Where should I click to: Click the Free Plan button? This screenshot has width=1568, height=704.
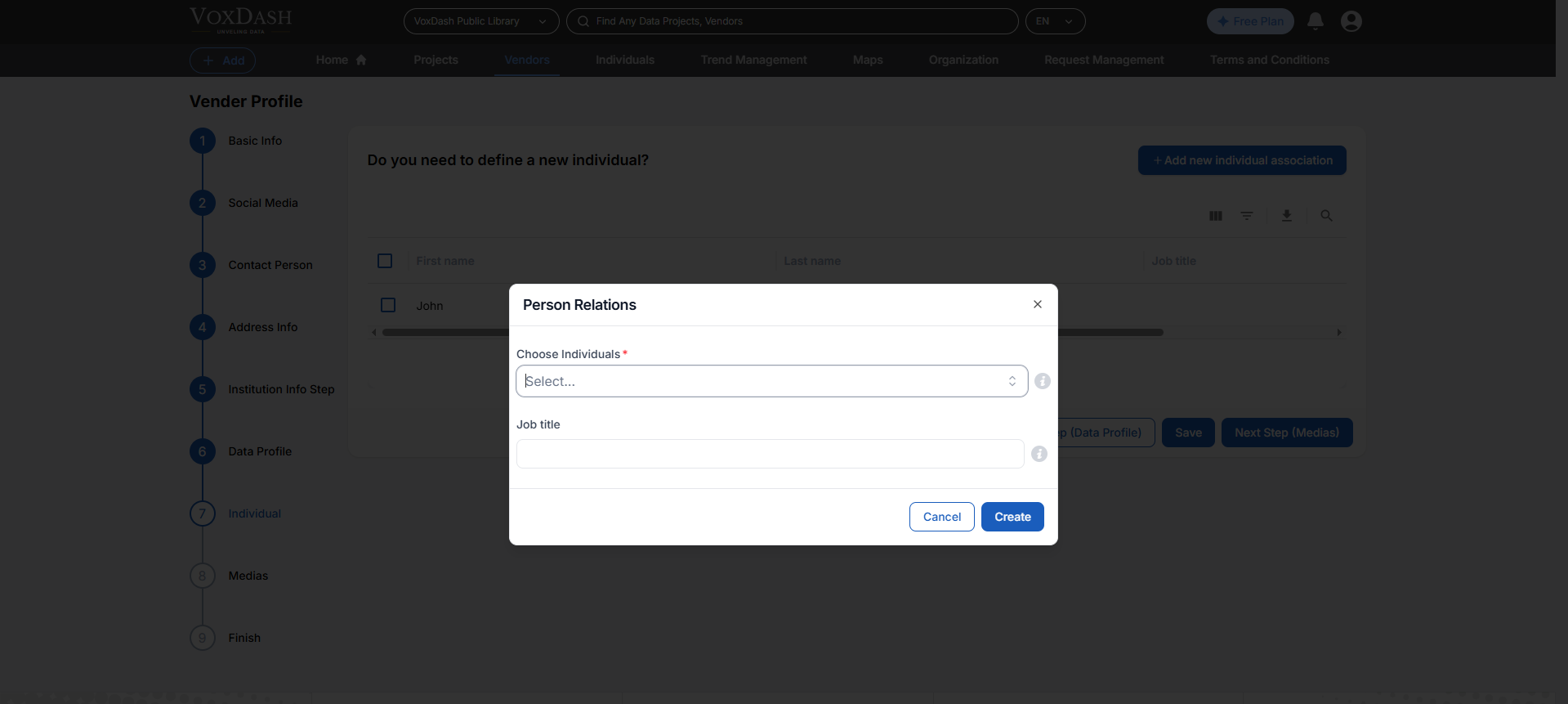(x=1250, y=21)
